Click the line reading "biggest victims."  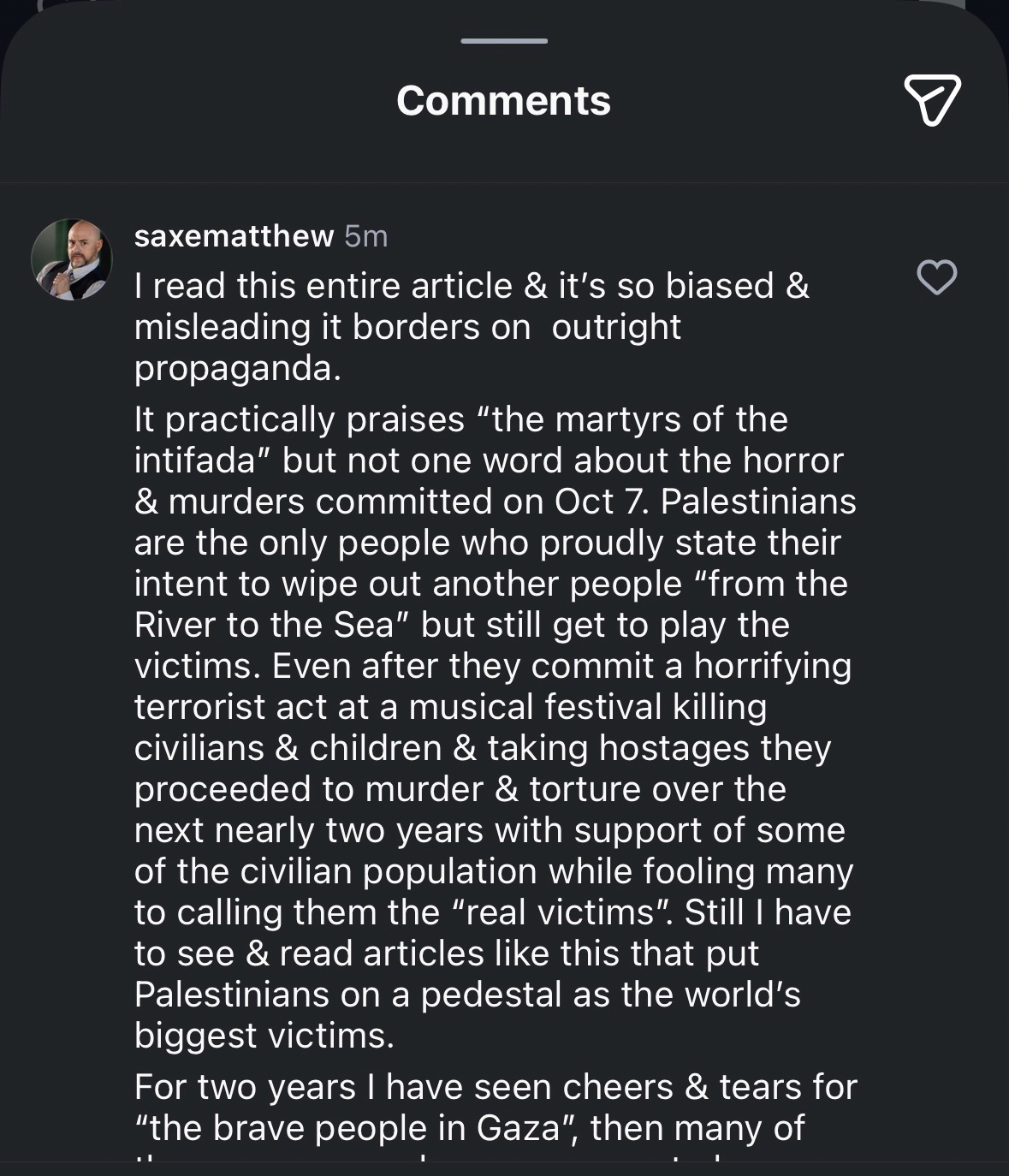(x=264, y=1036)
